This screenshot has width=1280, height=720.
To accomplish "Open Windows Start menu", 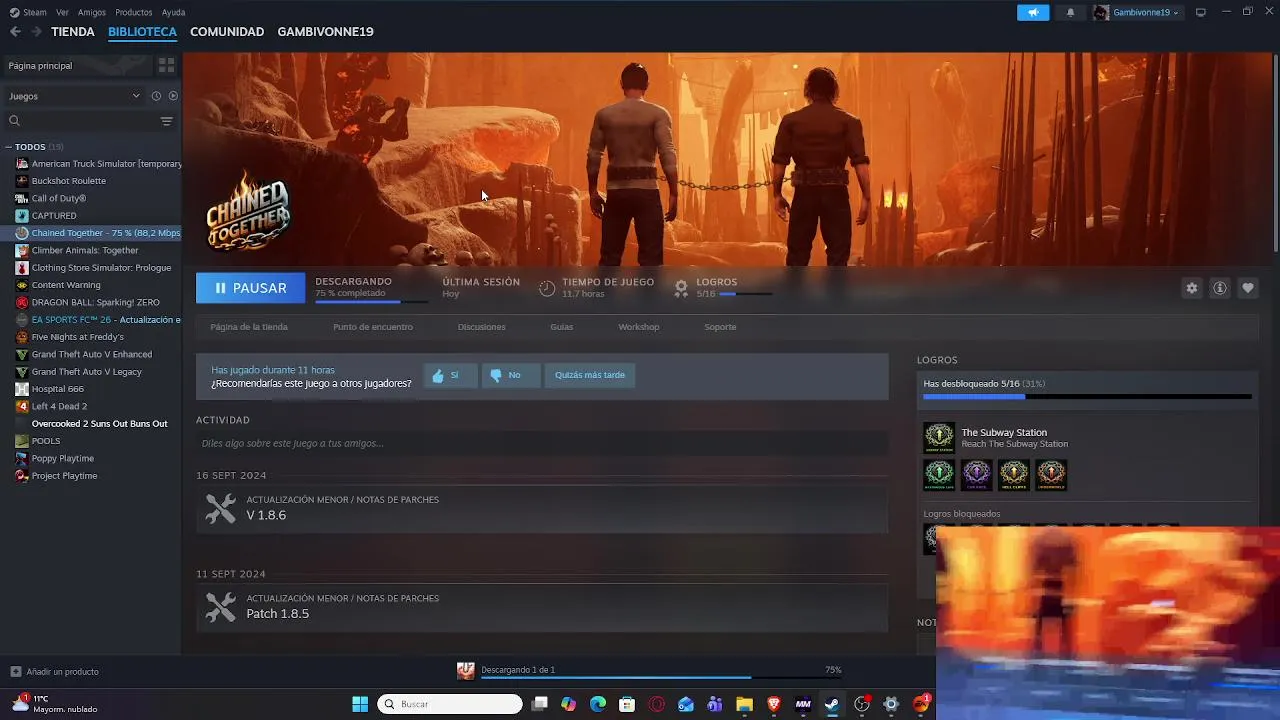I will (360, 704).
